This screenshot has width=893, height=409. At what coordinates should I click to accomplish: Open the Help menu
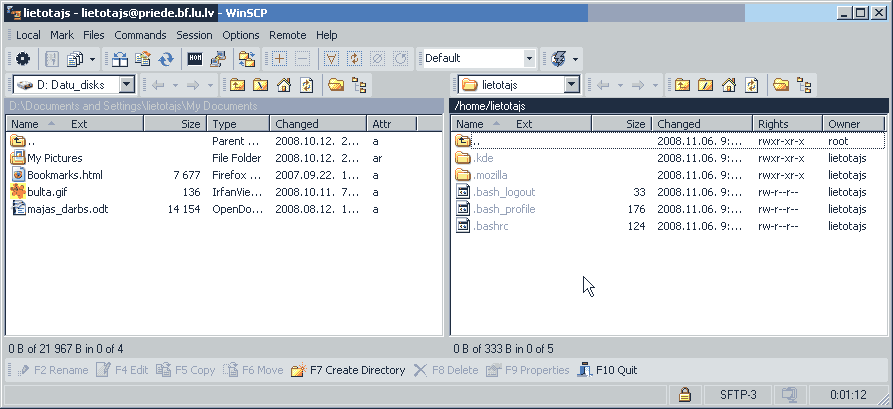(326, 35)
